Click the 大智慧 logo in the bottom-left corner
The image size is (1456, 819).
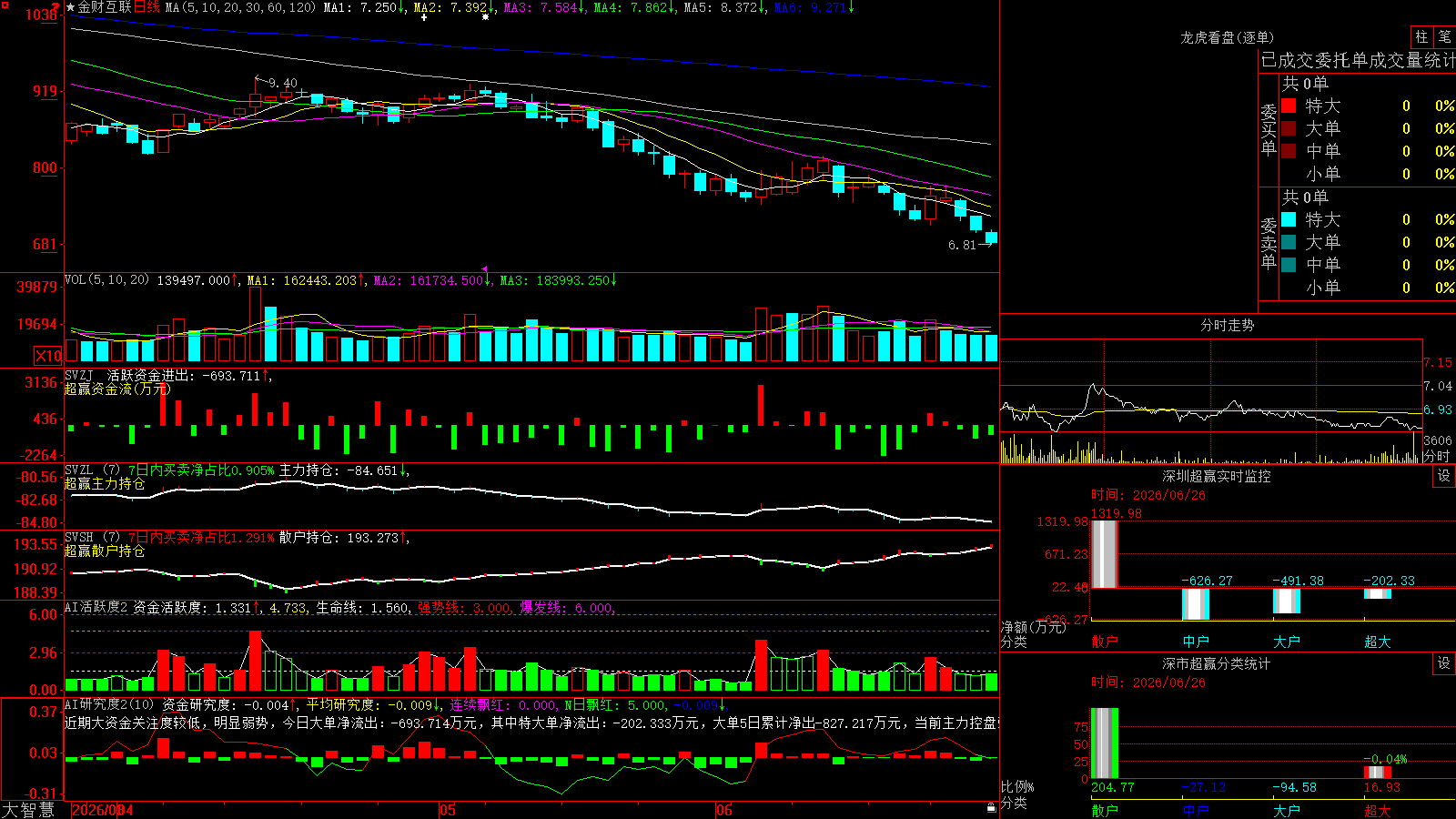pos(28,810)
